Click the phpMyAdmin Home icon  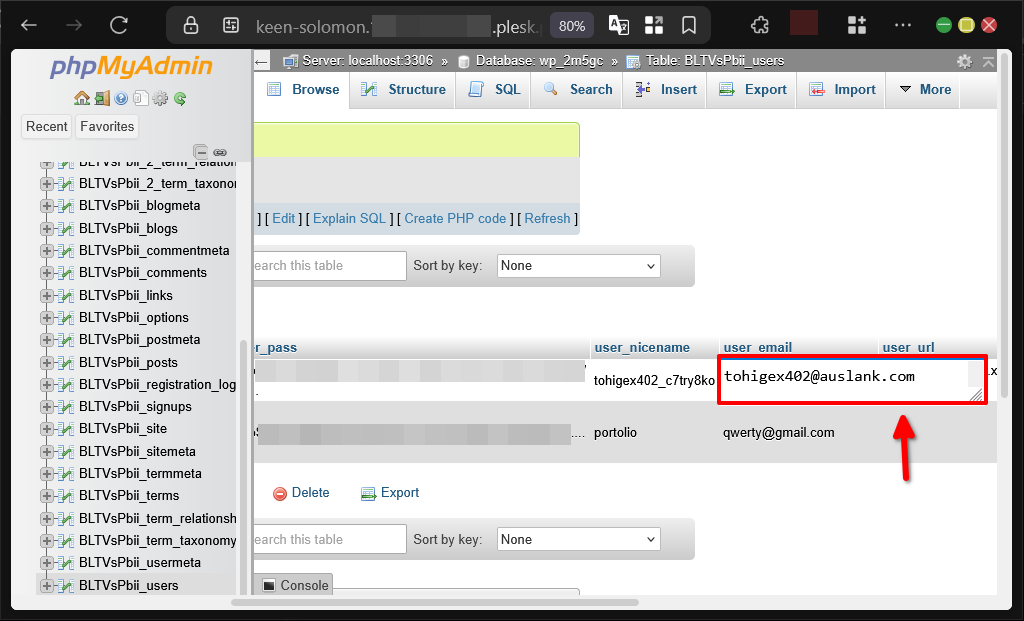coord(82,98)
